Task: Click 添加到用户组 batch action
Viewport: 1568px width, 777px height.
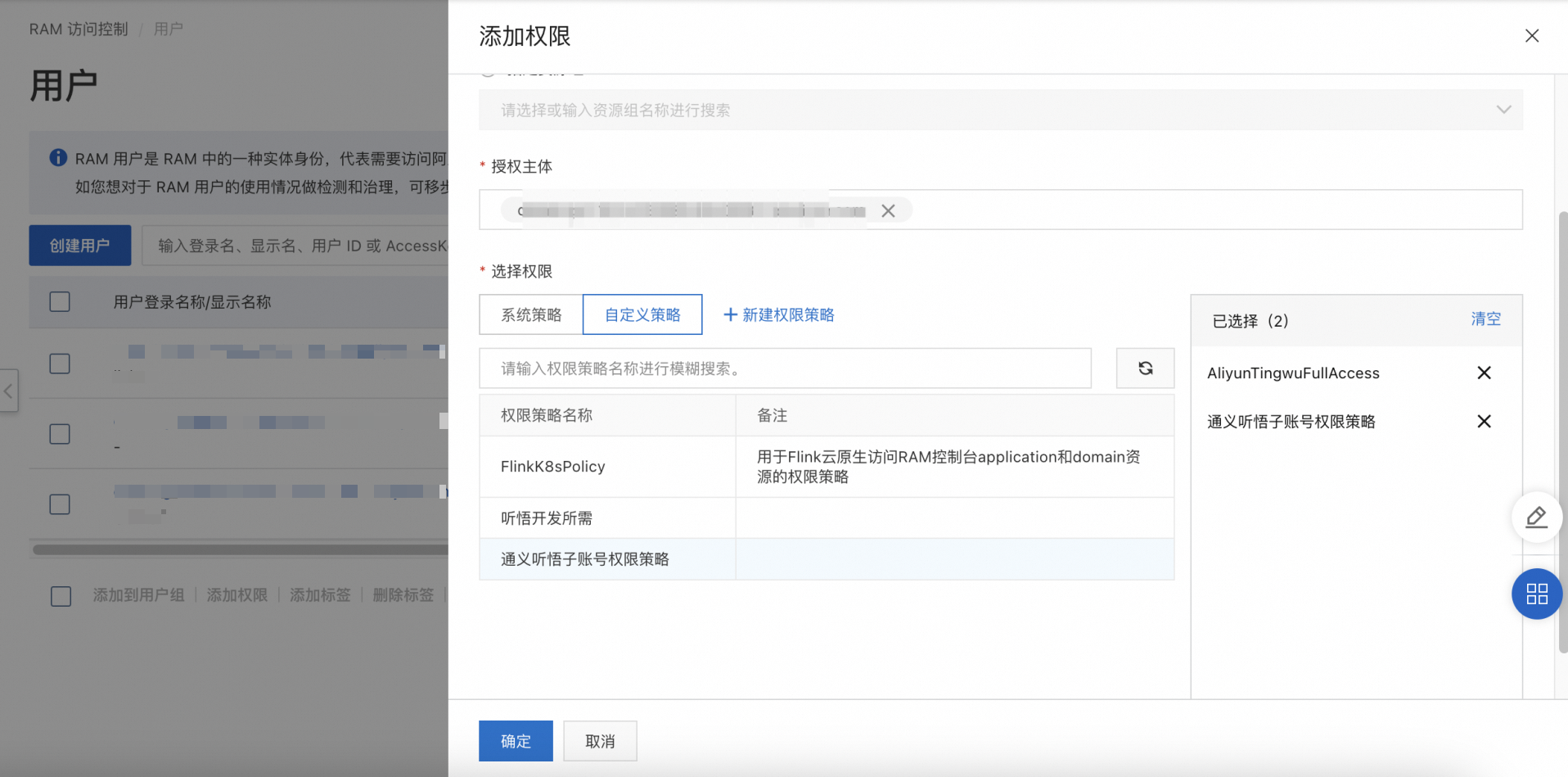Action: pos(138,595)
